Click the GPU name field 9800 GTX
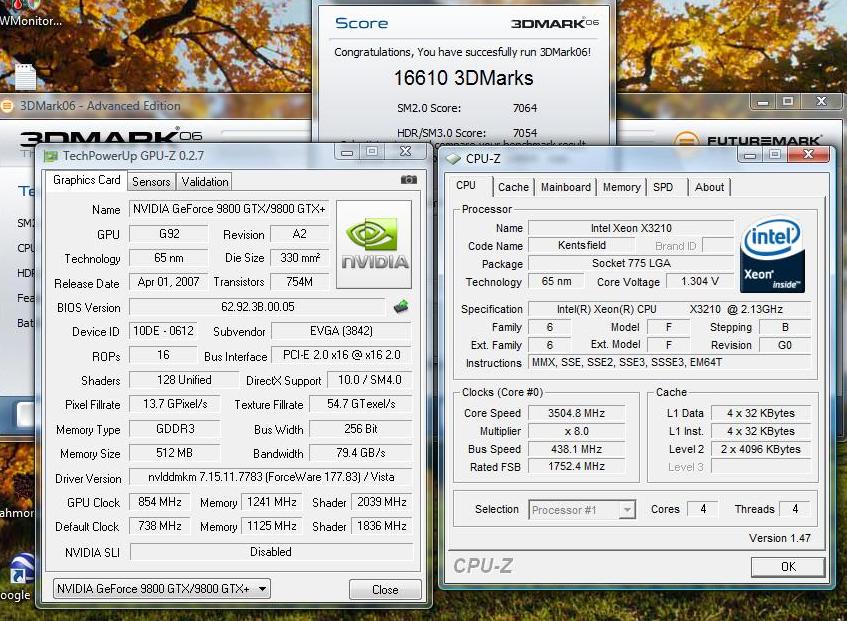 (229, 209)
